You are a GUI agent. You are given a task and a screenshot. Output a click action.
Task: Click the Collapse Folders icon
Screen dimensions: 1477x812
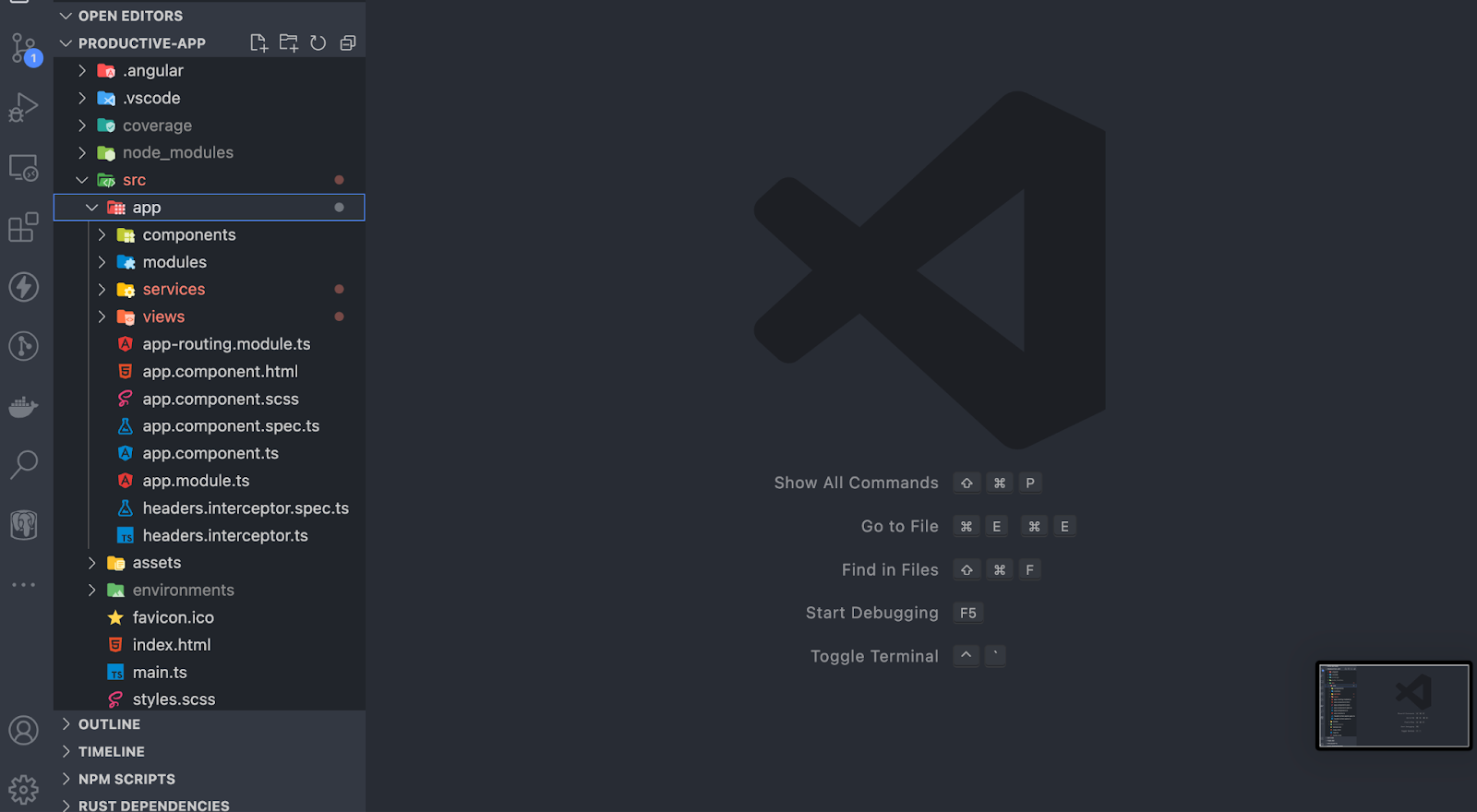[x=348, y=43]
